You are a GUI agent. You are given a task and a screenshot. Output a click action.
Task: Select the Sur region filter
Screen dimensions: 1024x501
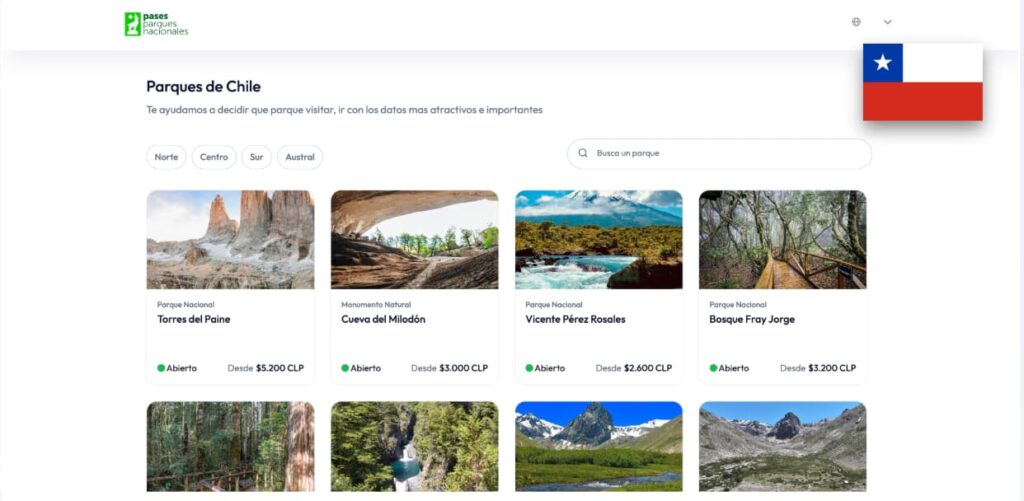click(257, 157)
